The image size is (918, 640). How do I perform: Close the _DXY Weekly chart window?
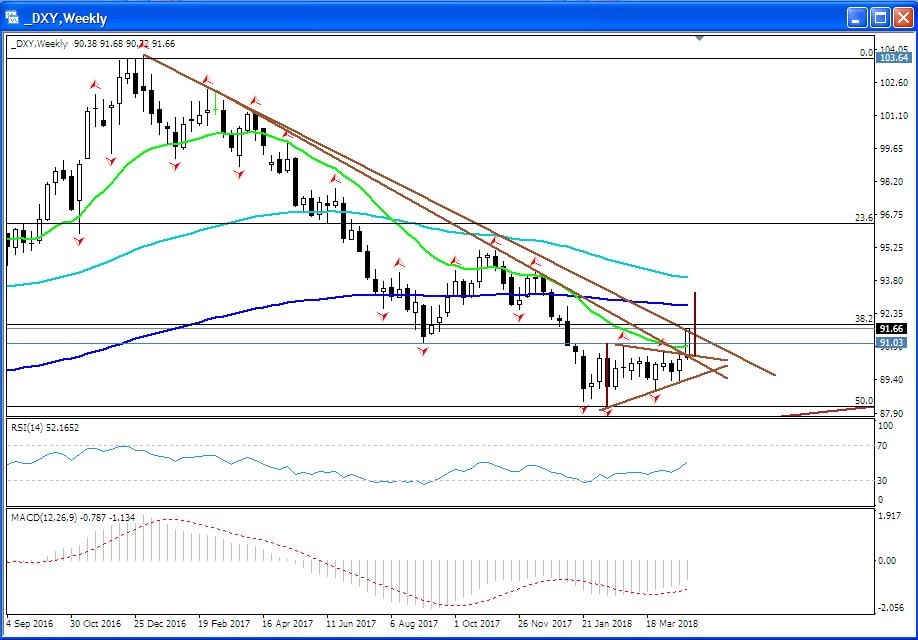tap(902, 18)
